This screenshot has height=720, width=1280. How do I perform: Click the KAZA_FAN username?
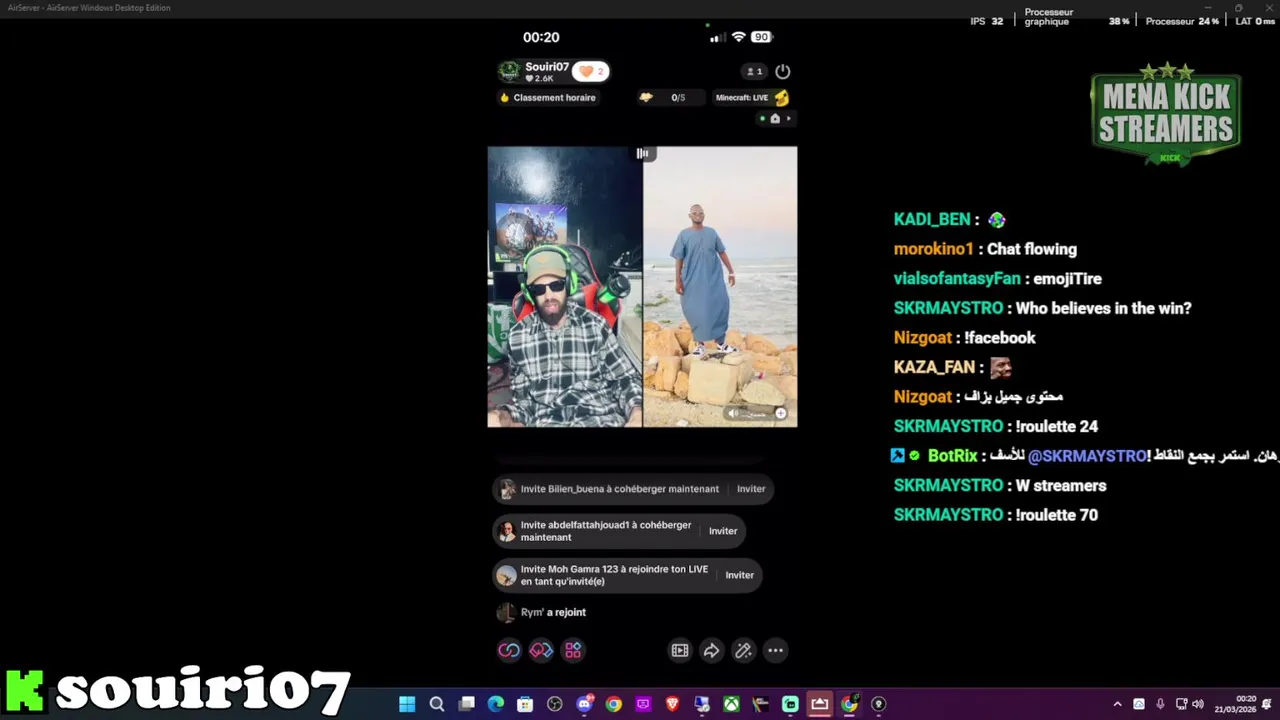(934, 367)
